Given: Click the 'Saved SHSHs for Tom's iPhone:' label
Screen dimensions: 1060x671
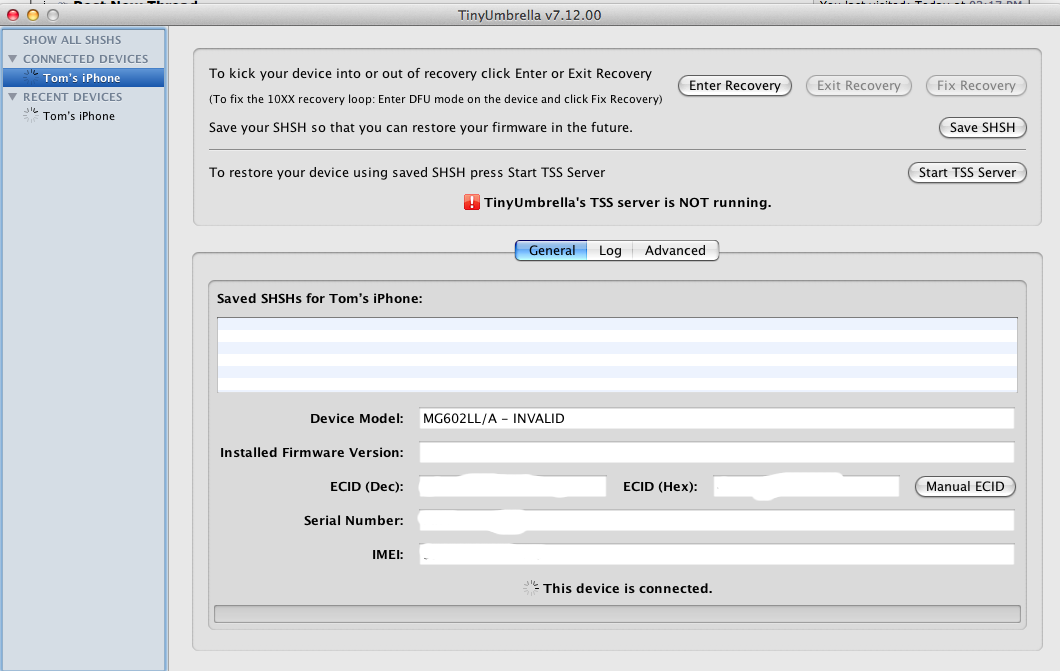Looking at the screenshot, I should tap(319, 299).
